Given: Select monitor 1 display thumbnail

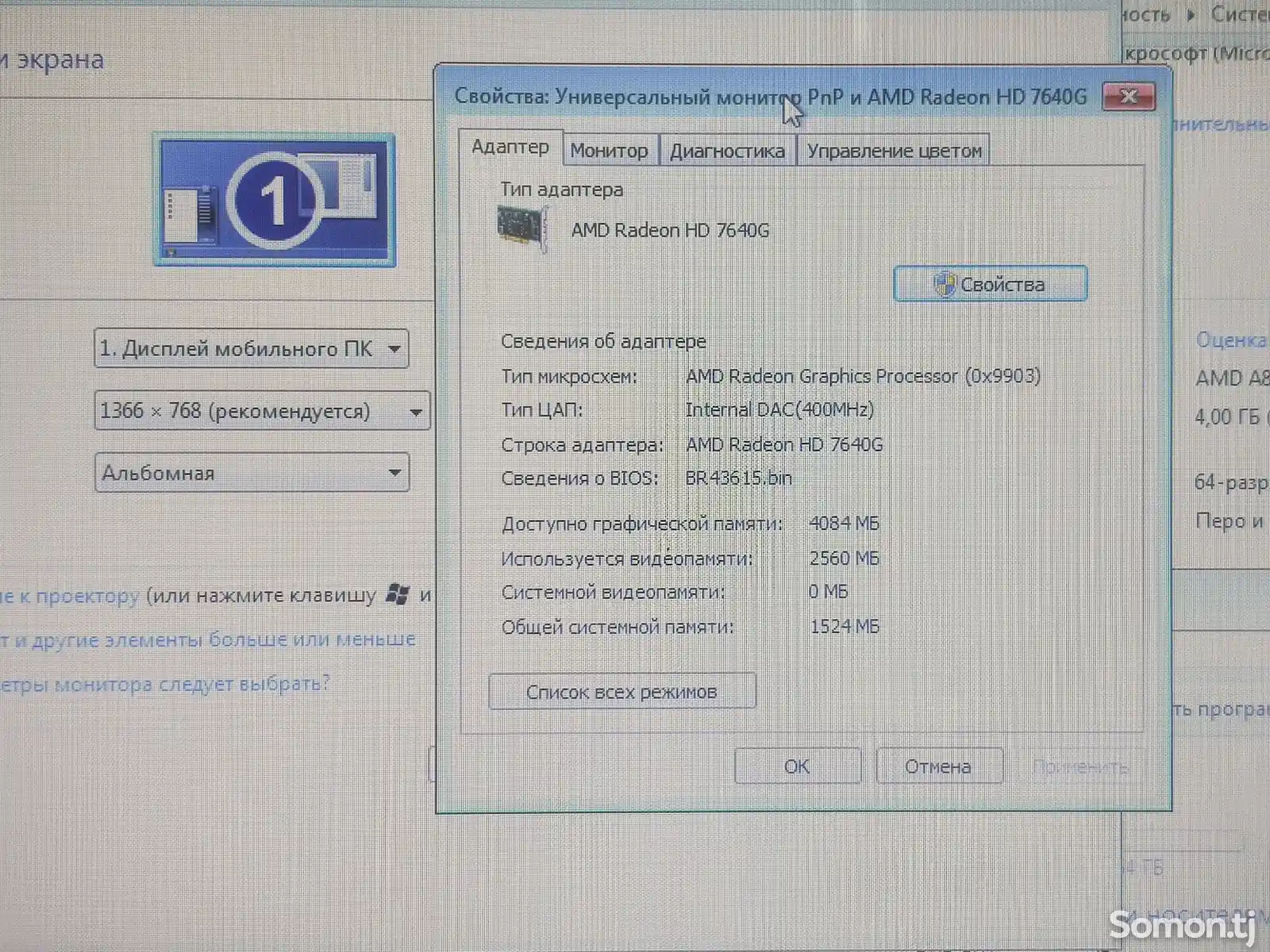Looking at the screenshot, I should [x=275, y=200].
